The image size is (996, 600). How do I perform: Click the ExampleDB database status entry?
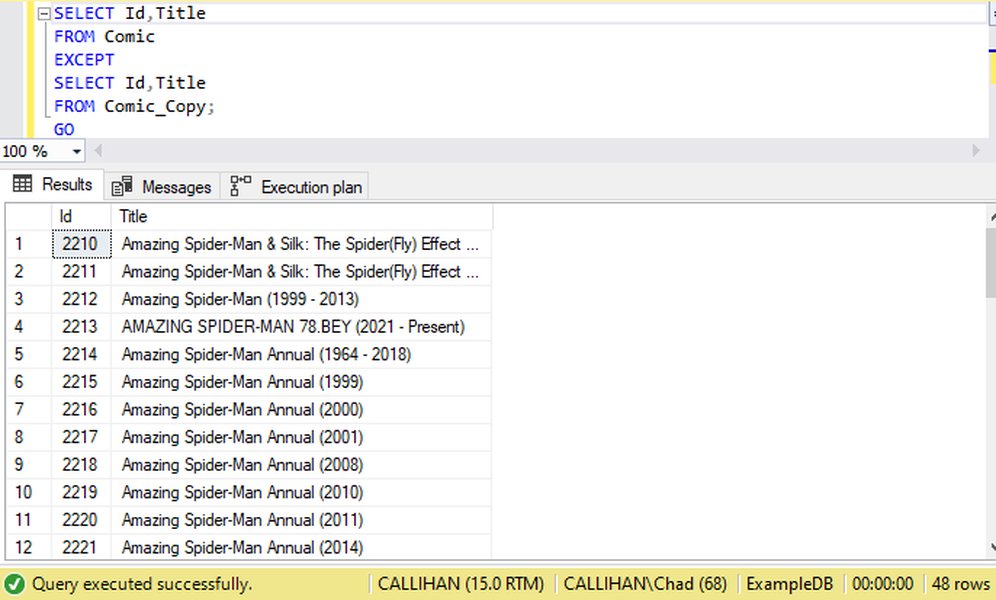790,583
